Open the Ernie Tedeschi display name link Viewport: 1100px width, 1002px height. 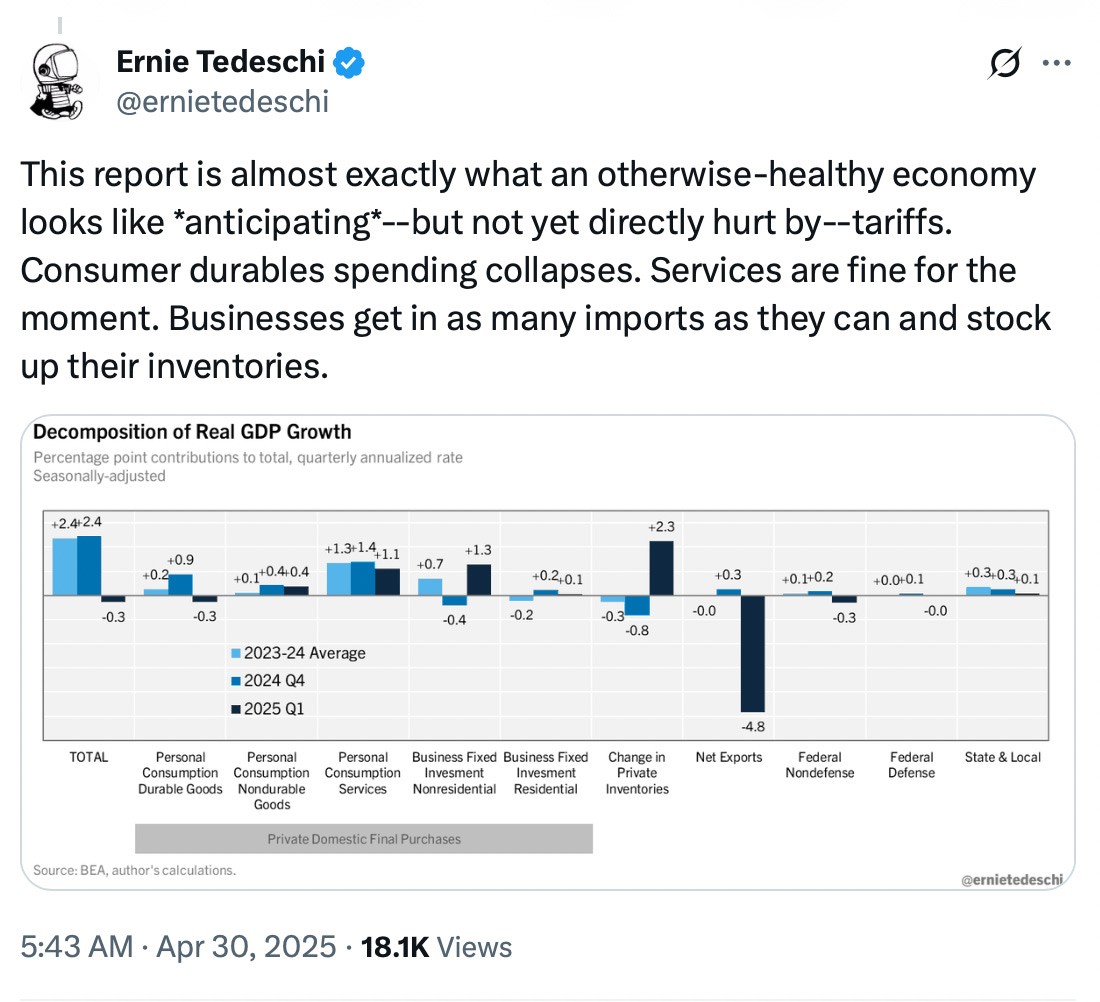pyautogui.click(x=220, y=62)
